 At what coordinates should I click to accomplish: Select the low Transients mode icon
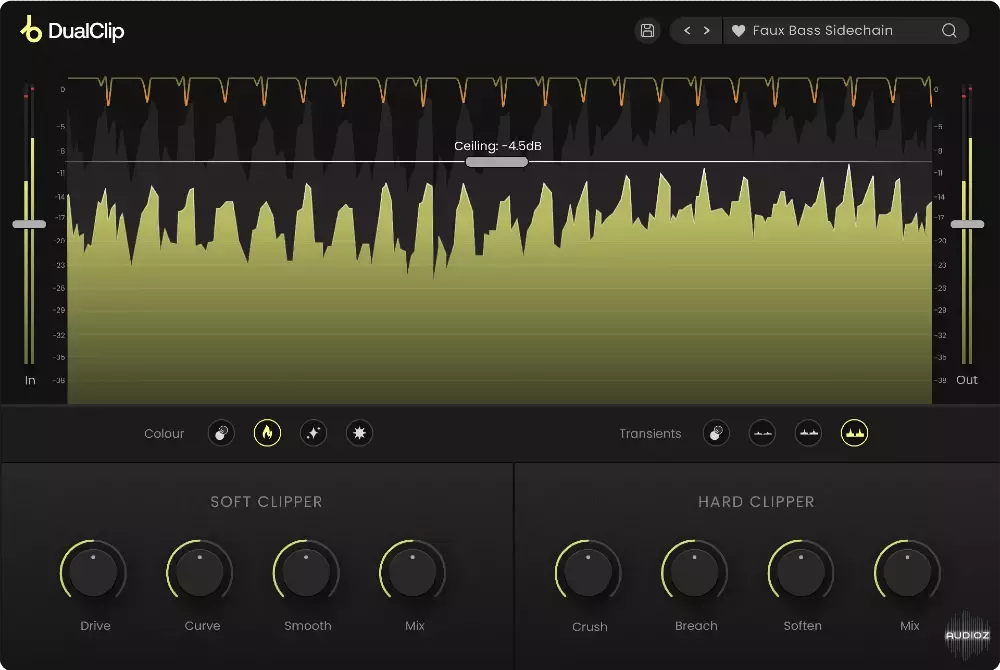[762, 433]
